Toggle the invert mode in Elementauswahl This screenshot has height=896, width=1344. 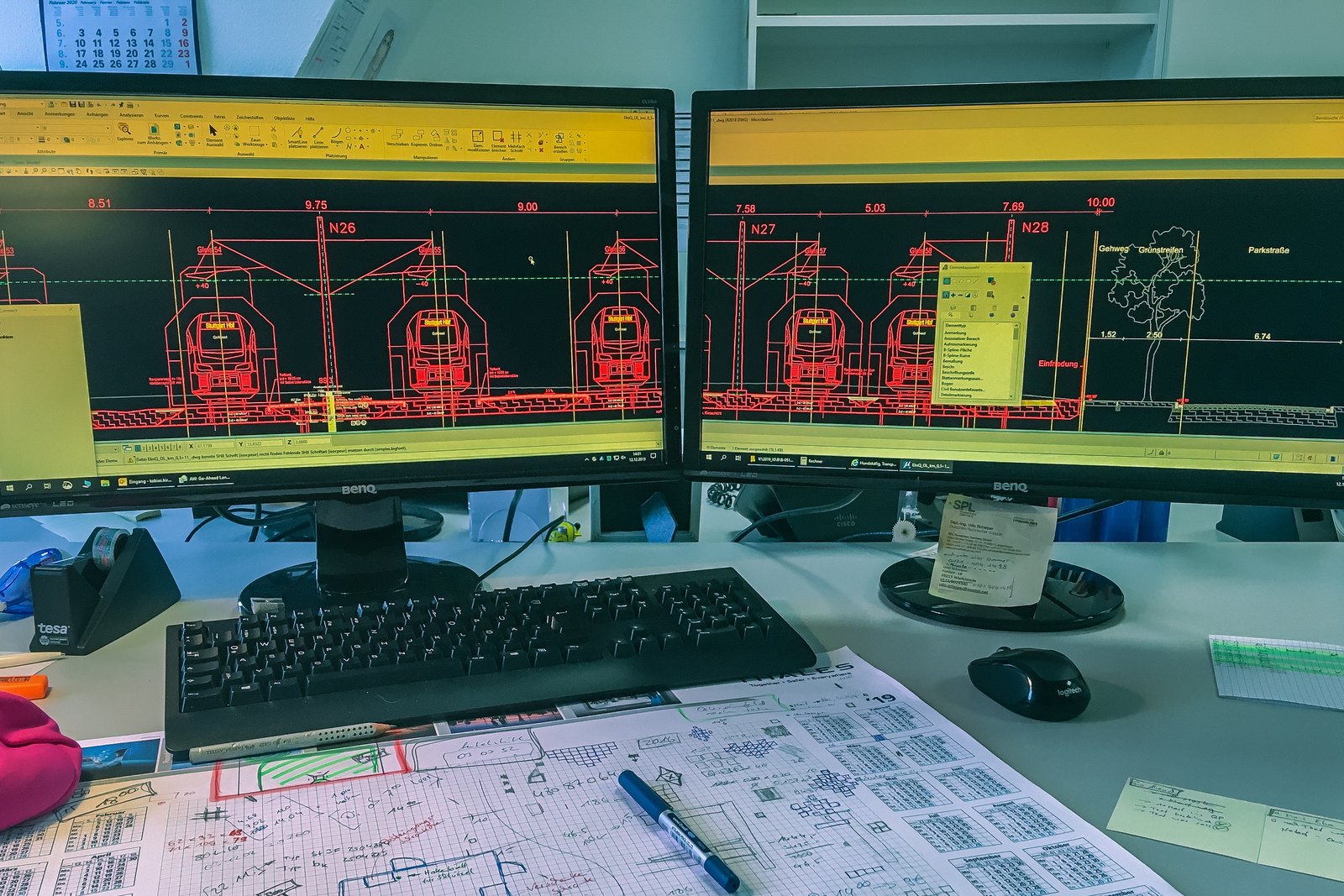968,296
